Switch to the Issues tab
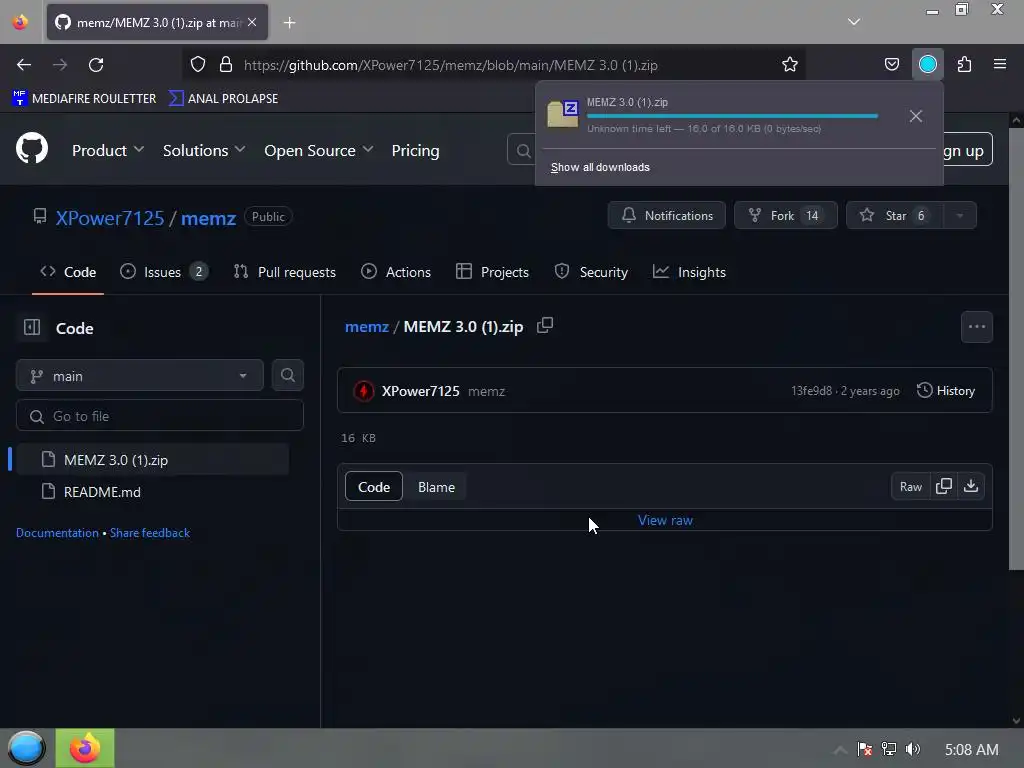Image resolution: width=1024 pixels, height=768 pixels. (x=164, y=272)
